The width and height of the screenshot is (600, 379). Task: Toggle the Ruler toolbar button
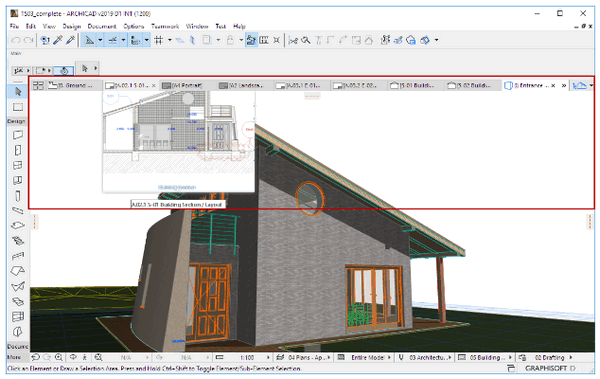coord(135,40)
